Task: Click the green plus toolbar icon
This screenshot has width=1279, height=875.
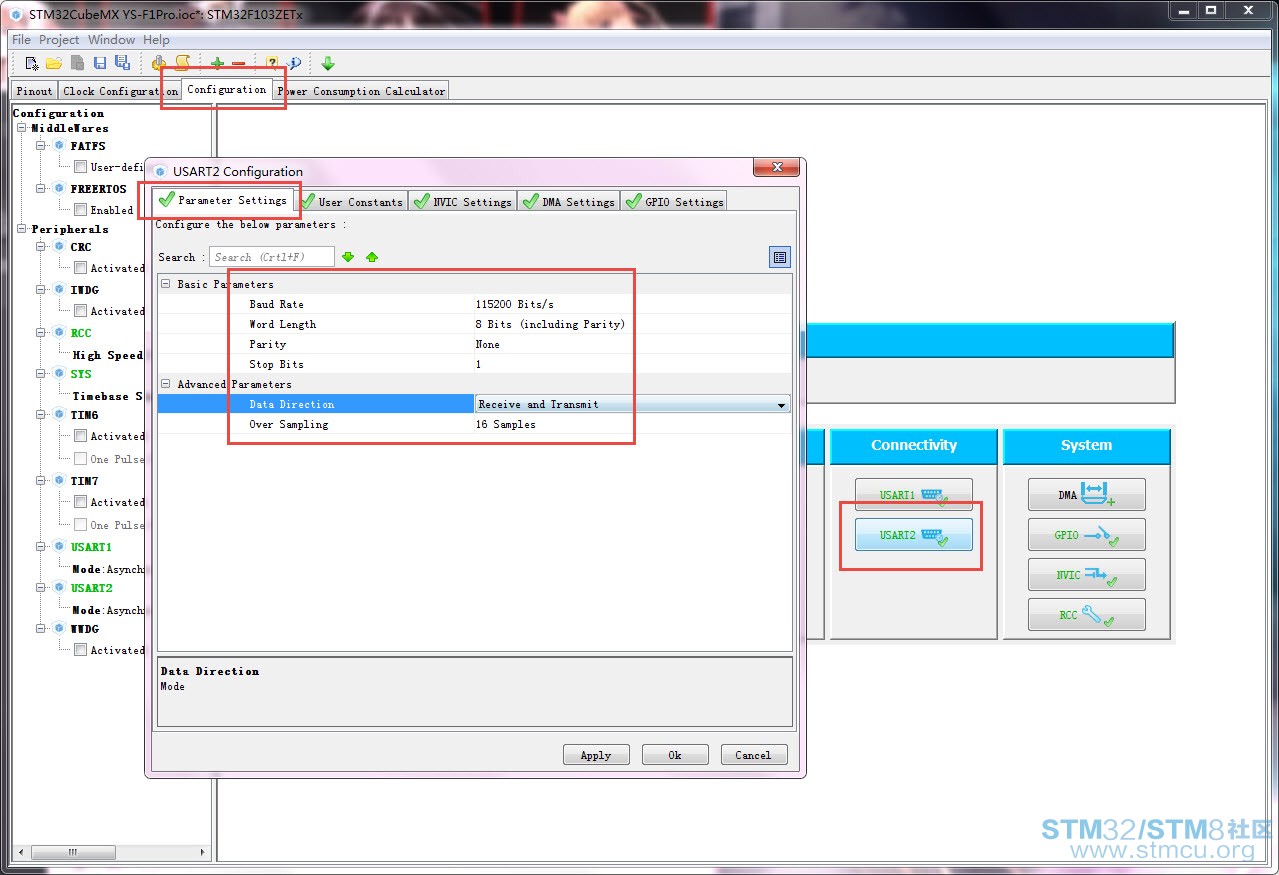Action: pos(217,63)
